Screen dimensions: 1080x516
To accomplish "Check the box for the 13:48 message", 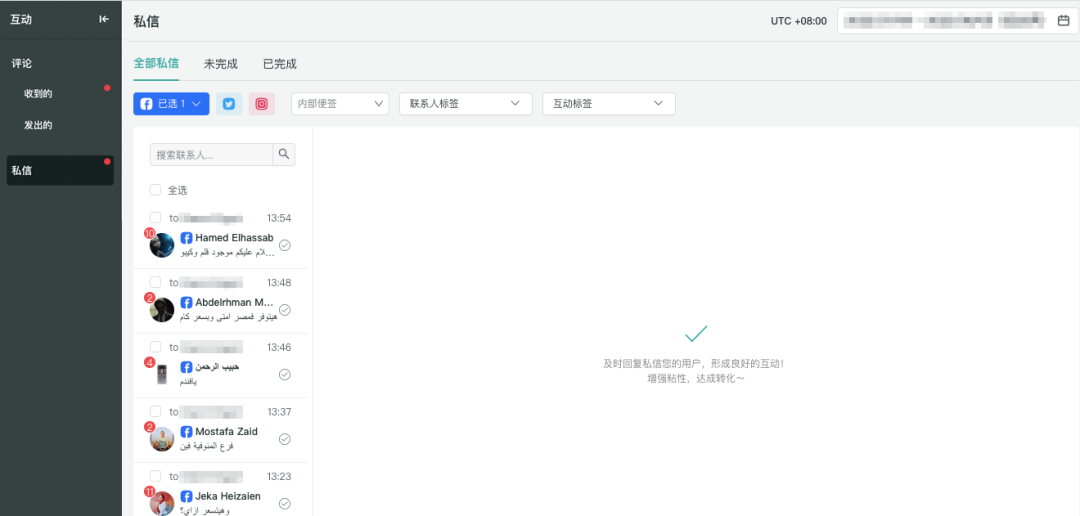I will pos(155,283).
